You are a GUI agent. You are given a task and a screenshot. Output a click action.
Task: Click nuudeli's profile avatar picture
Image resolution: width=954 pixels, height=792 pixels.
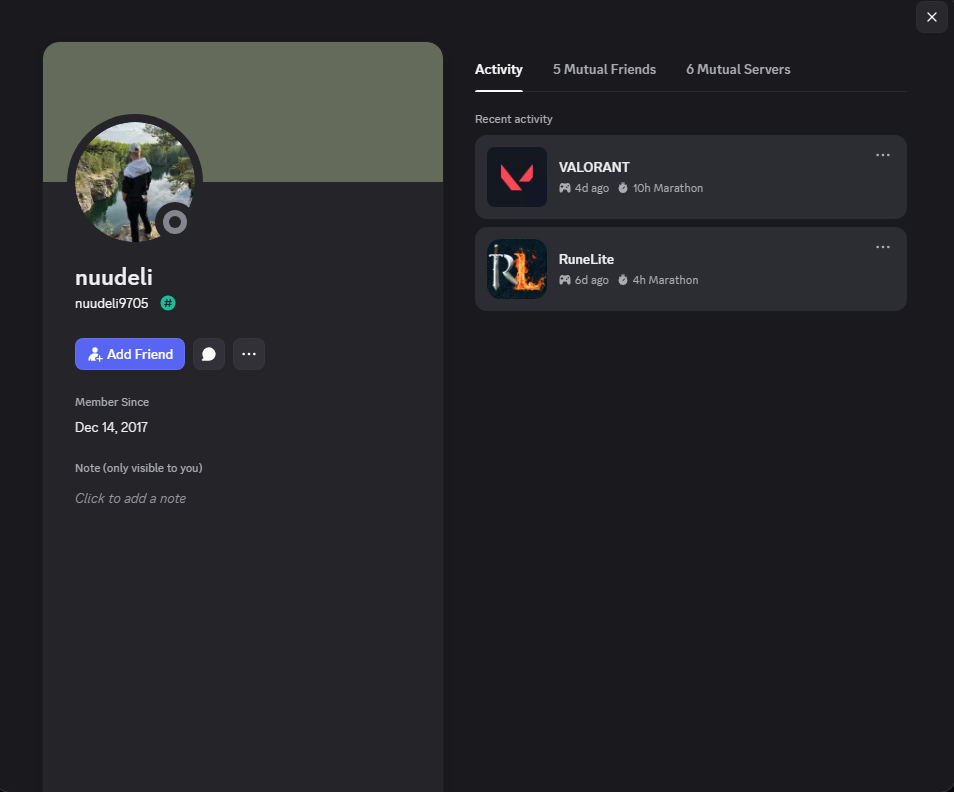pos(134,181)
